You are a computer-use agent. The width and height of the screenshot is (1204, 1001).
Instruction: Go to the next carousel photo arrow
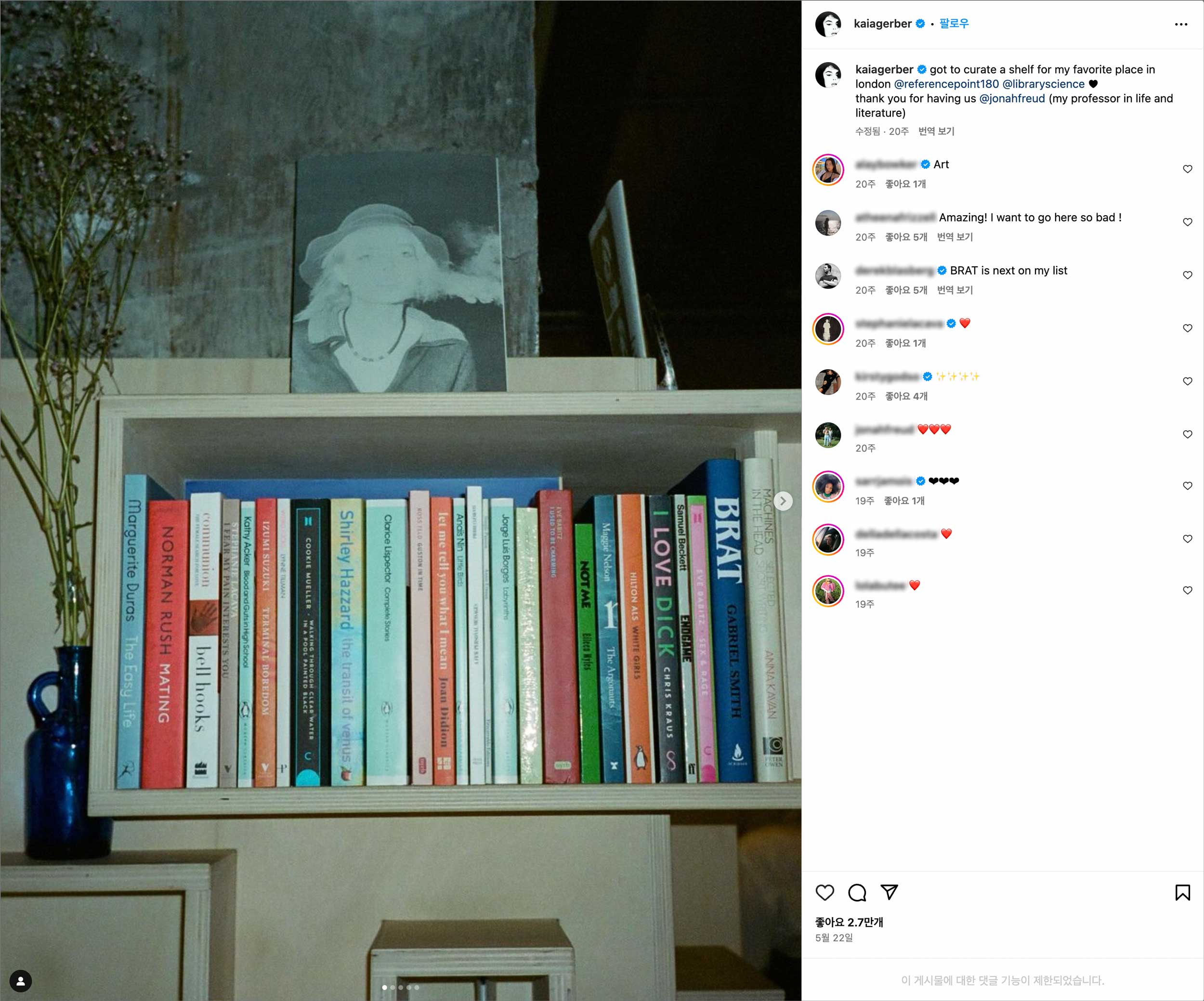[x=783, y=501]
